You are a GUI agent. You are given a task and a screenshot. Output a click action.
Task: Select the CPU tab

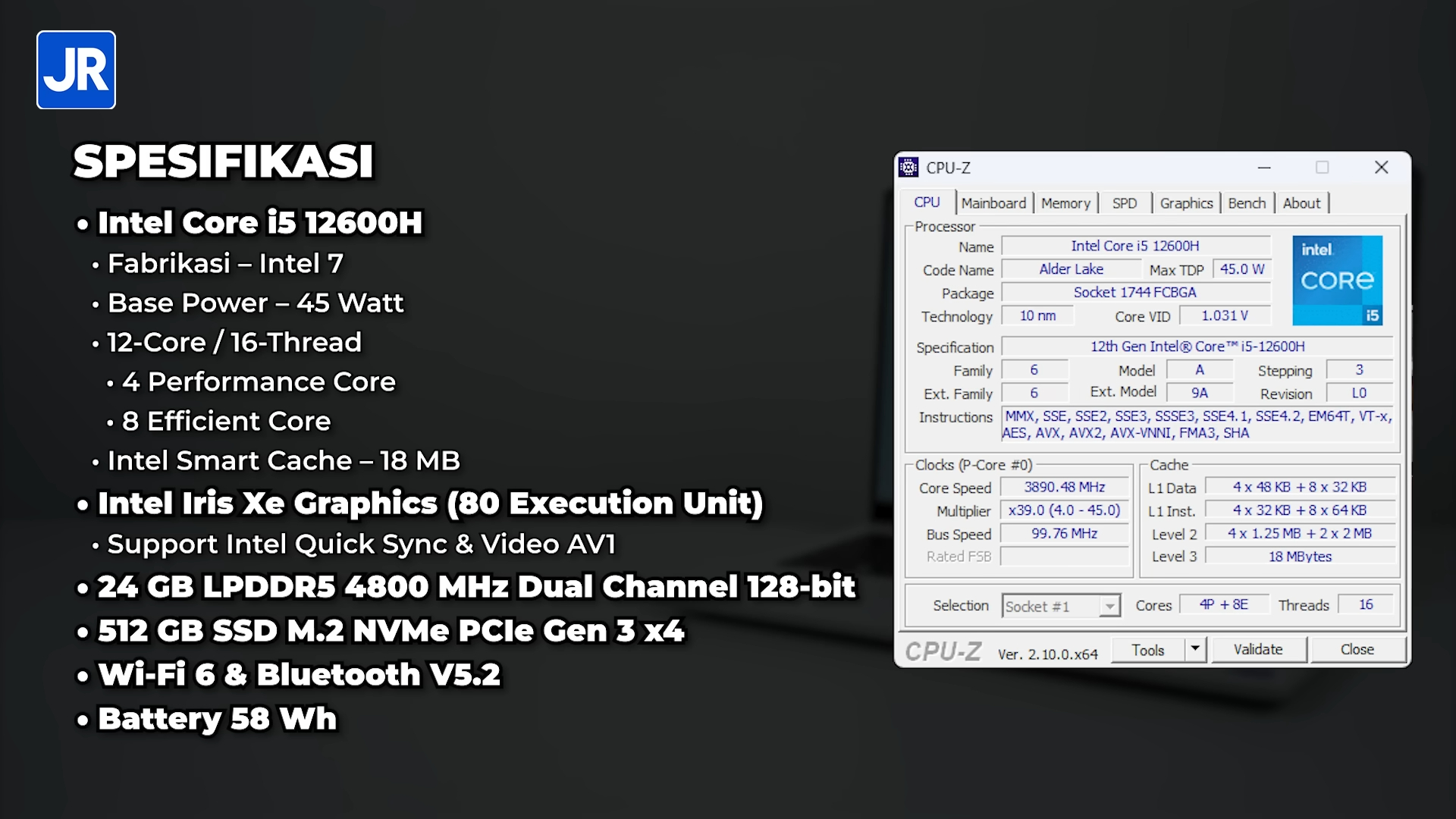(927, 202)
